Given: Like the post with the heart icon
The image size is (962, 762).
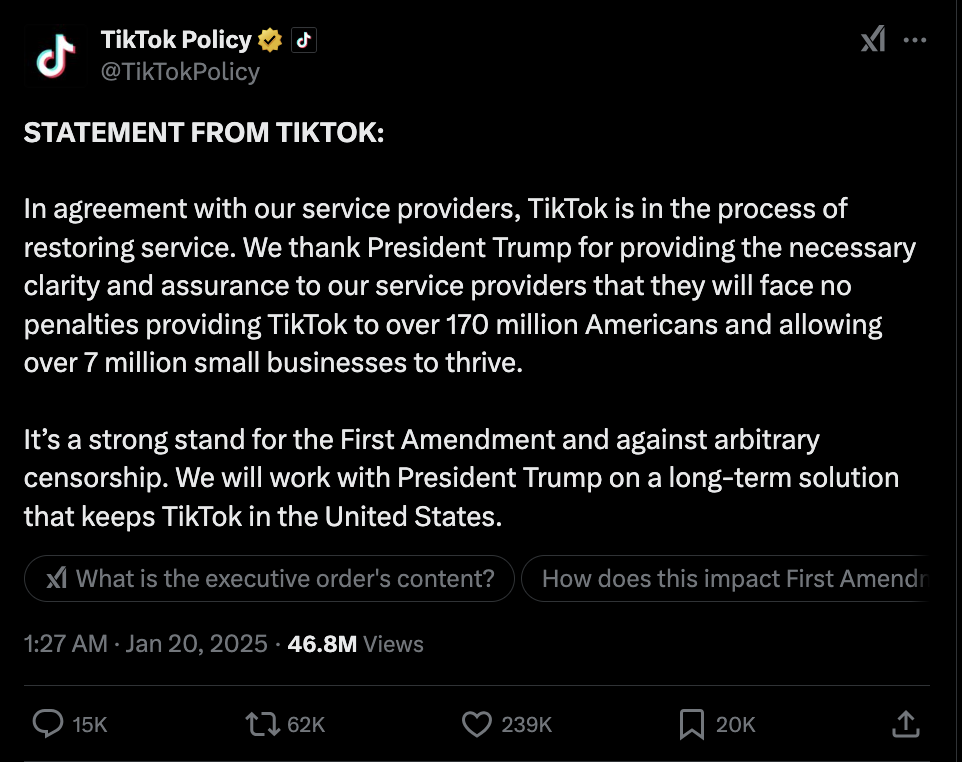Looking at the screenshot, I should pos(478,724).
